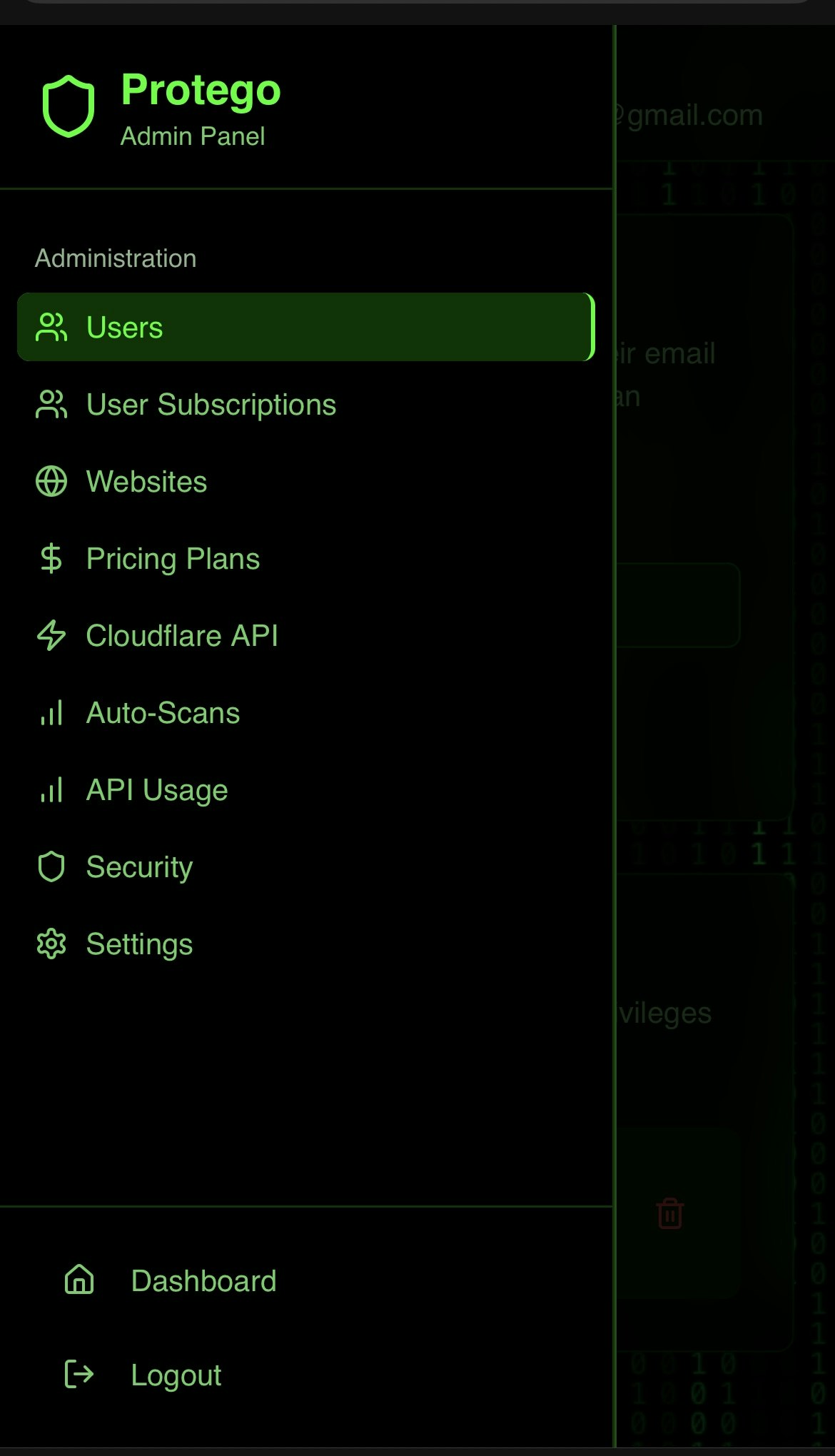Open the API Usage chart icon
The height and width of the screenshot is (1456, 835).
[x=51, y=790]
